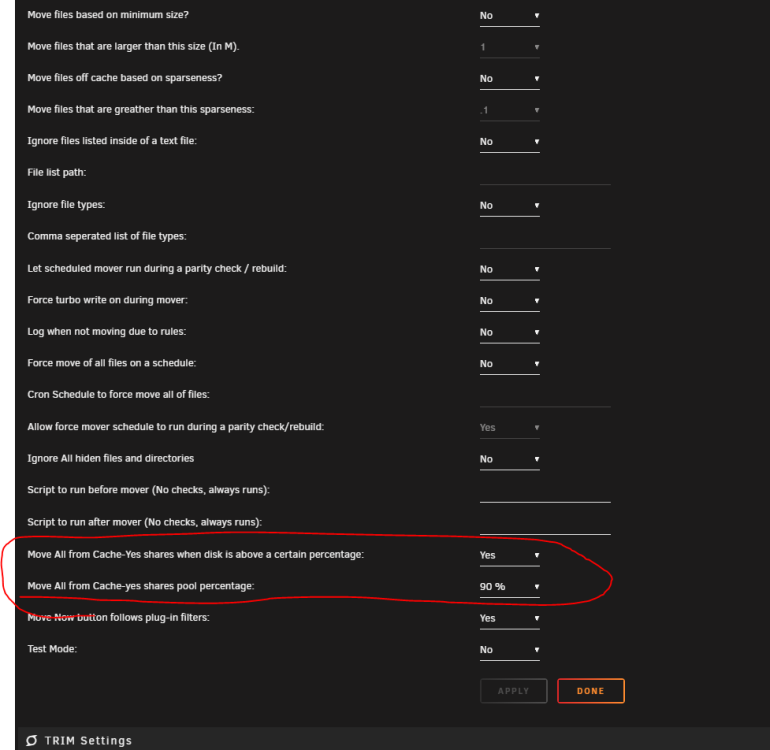This screenshot has width=770, height=750.
Task: Focus the comma separated file types field
Action: (x=545, y=238)
